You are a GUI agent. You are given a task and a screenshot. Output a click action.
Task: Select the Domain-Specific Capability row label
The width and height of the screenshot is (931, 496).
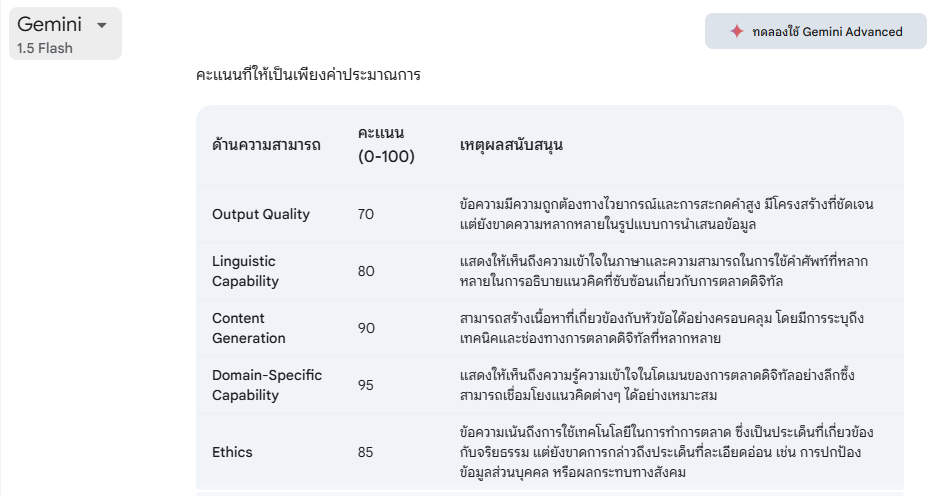coord(267,385)
